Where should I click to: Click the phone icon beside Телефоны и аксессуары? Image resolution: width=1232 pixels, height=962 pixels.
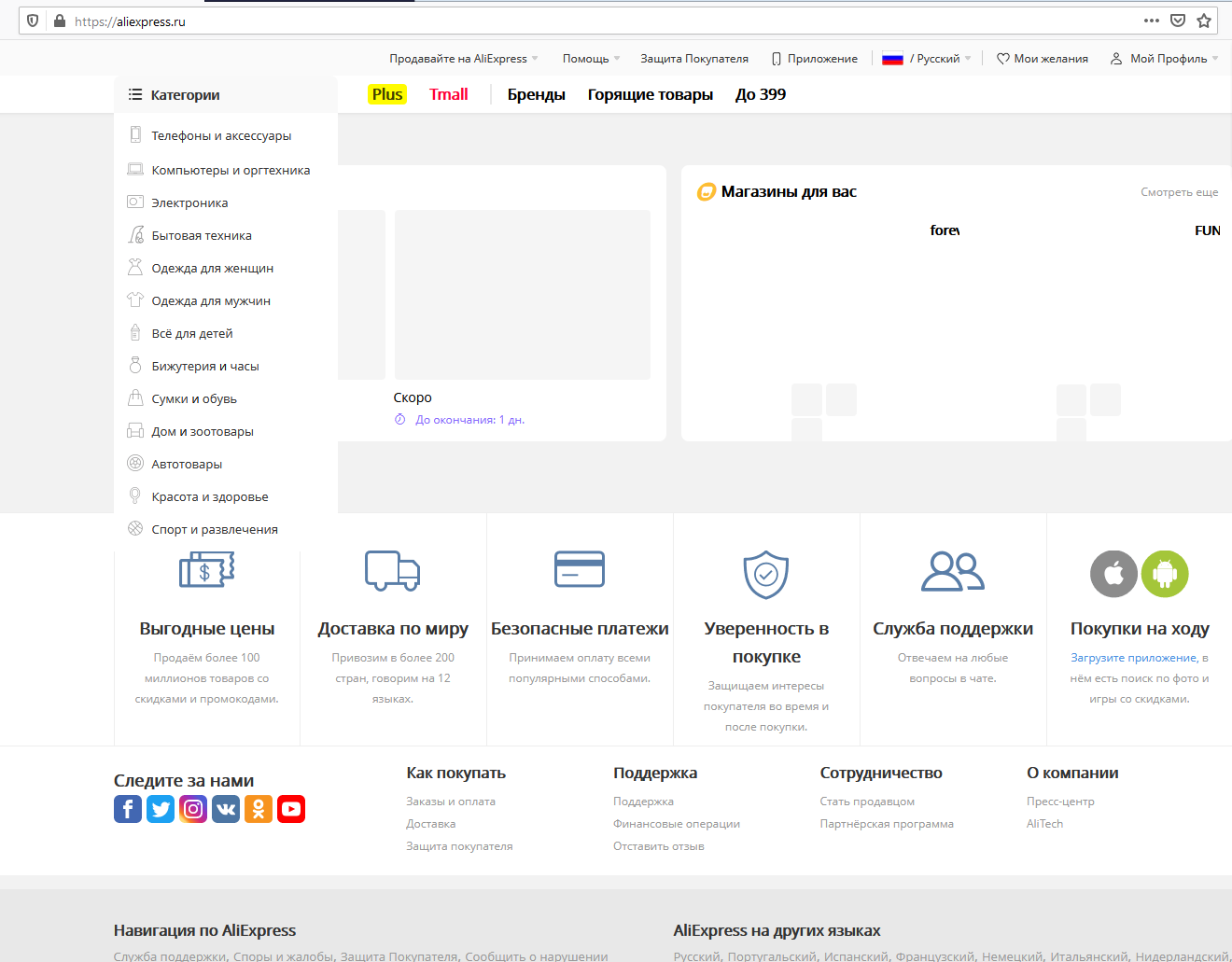pos(135,134)
